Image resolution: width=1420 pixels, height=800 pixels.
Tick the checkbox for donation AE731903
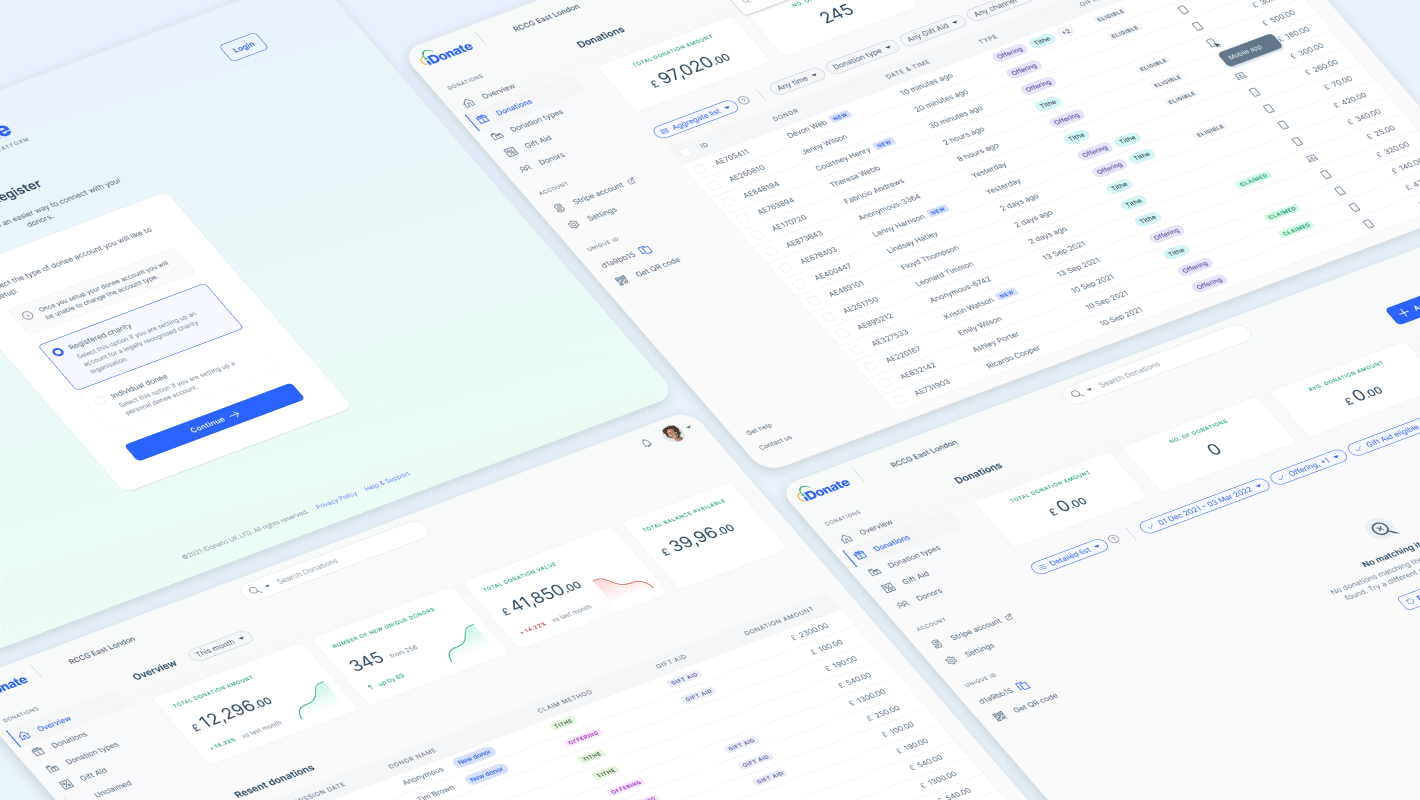click(898, 399)
